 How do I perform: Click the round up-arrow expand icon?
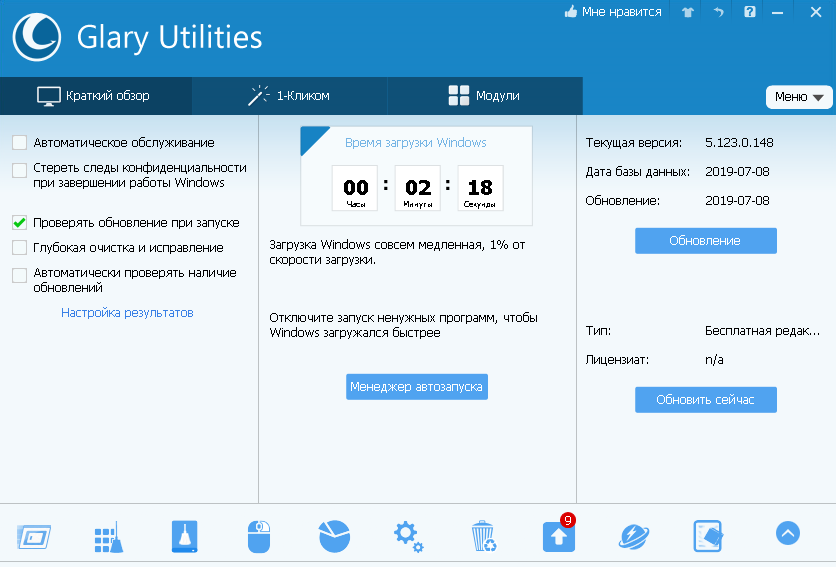(x=787, y=533)
